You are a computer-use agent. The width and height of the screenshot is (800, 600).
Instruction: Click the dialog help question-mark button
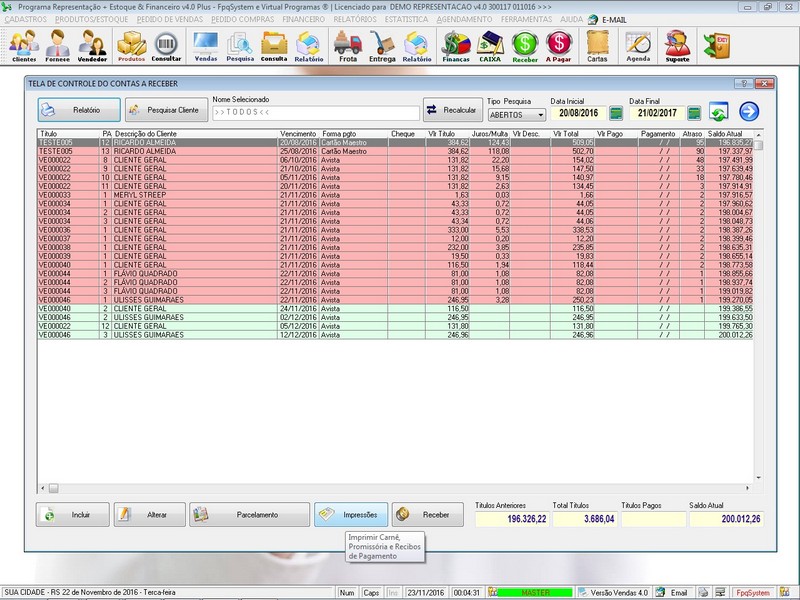(744, 84)
